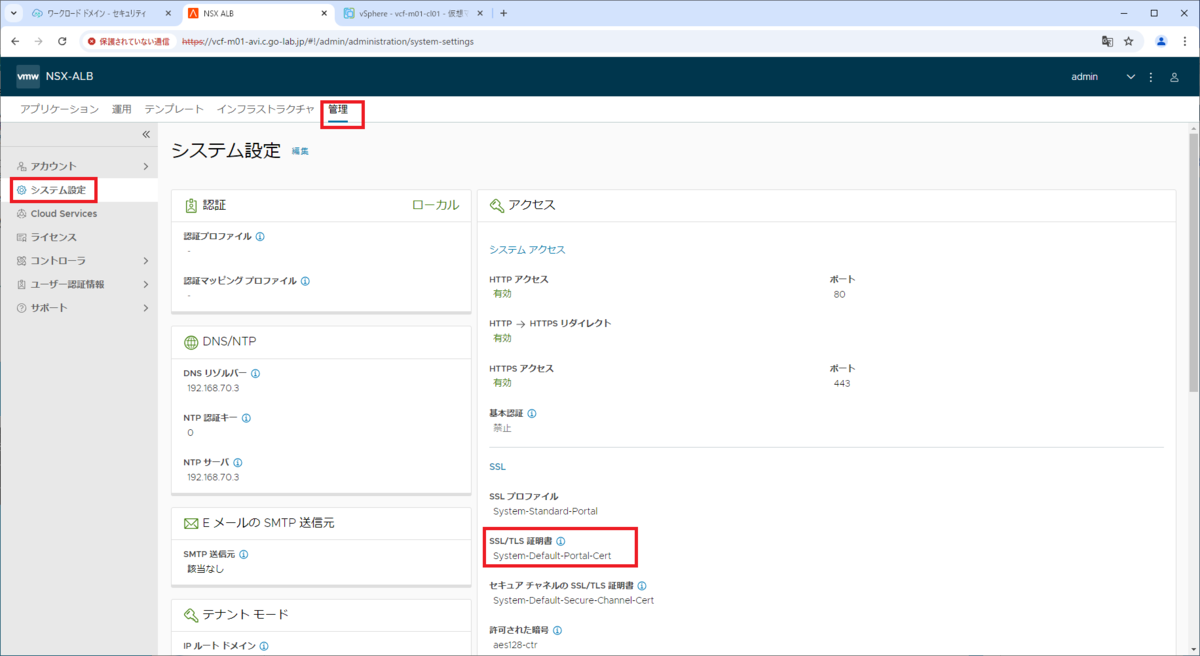Expand the admin account dropdown chevron

(1131, 77)
